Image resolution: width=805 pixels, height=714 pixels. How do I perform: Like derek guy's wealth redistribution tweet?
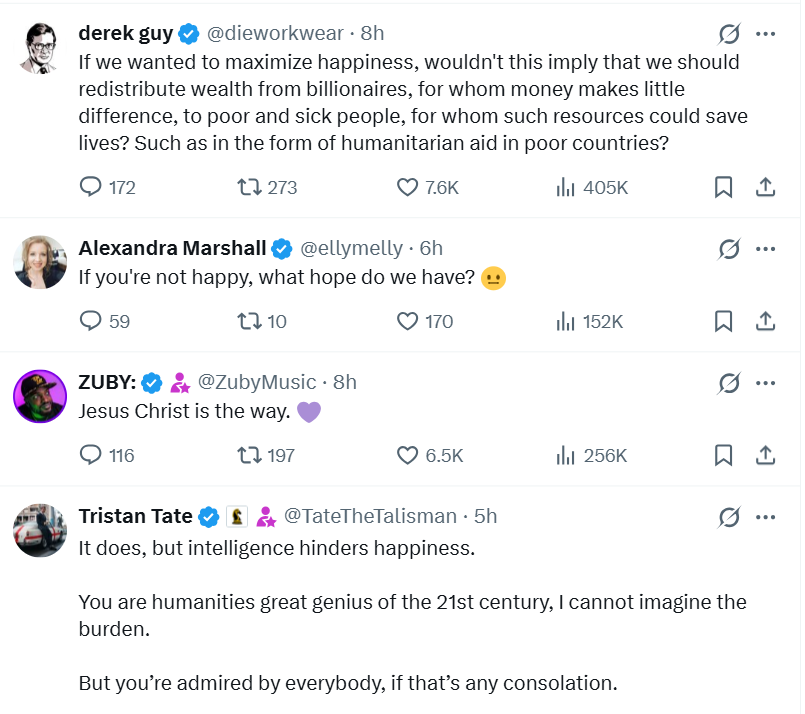407,187
